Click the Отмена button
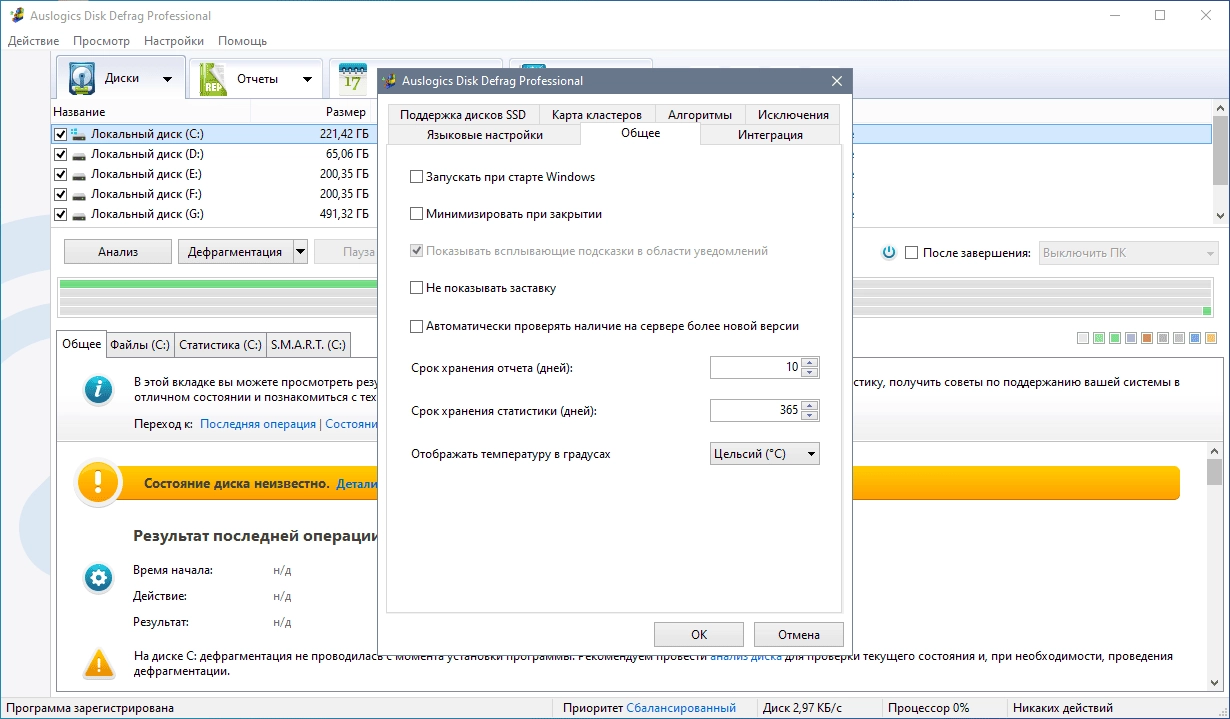 (799, 634)
